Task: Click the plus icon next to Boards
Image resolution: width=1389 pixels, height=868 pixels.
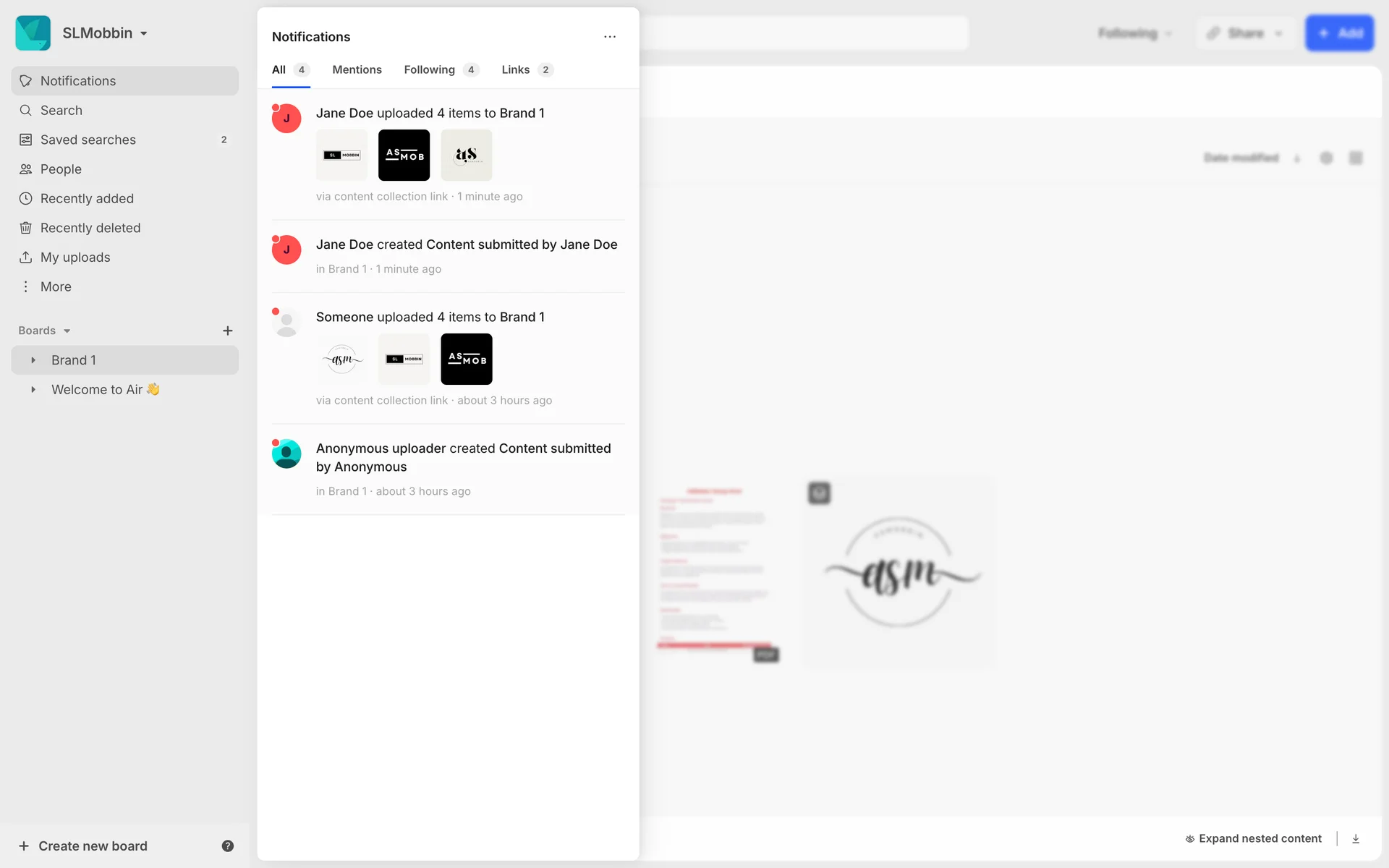Action: click(x=227, y=331)
